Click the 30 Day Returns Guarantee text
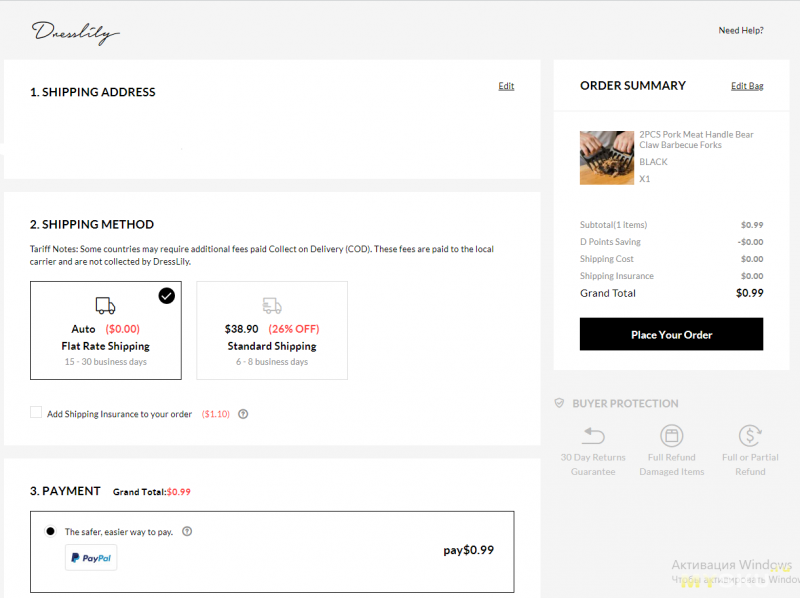800x598 pixels. (593, 464)
